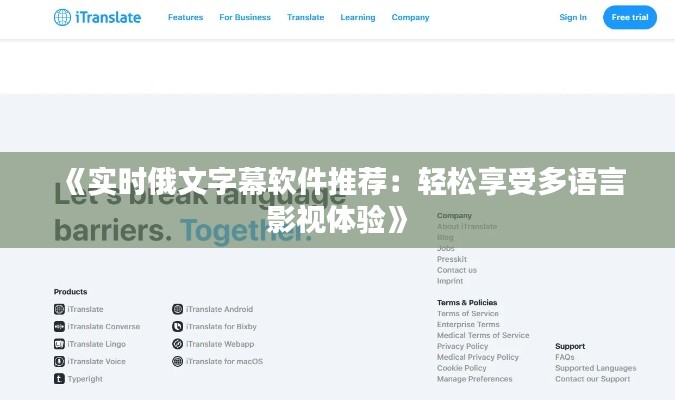Image resolution: width=675 pixels, height=400 pixels.
Task: Click the iTranslate Voice product icon
Action: pos(59,361)
